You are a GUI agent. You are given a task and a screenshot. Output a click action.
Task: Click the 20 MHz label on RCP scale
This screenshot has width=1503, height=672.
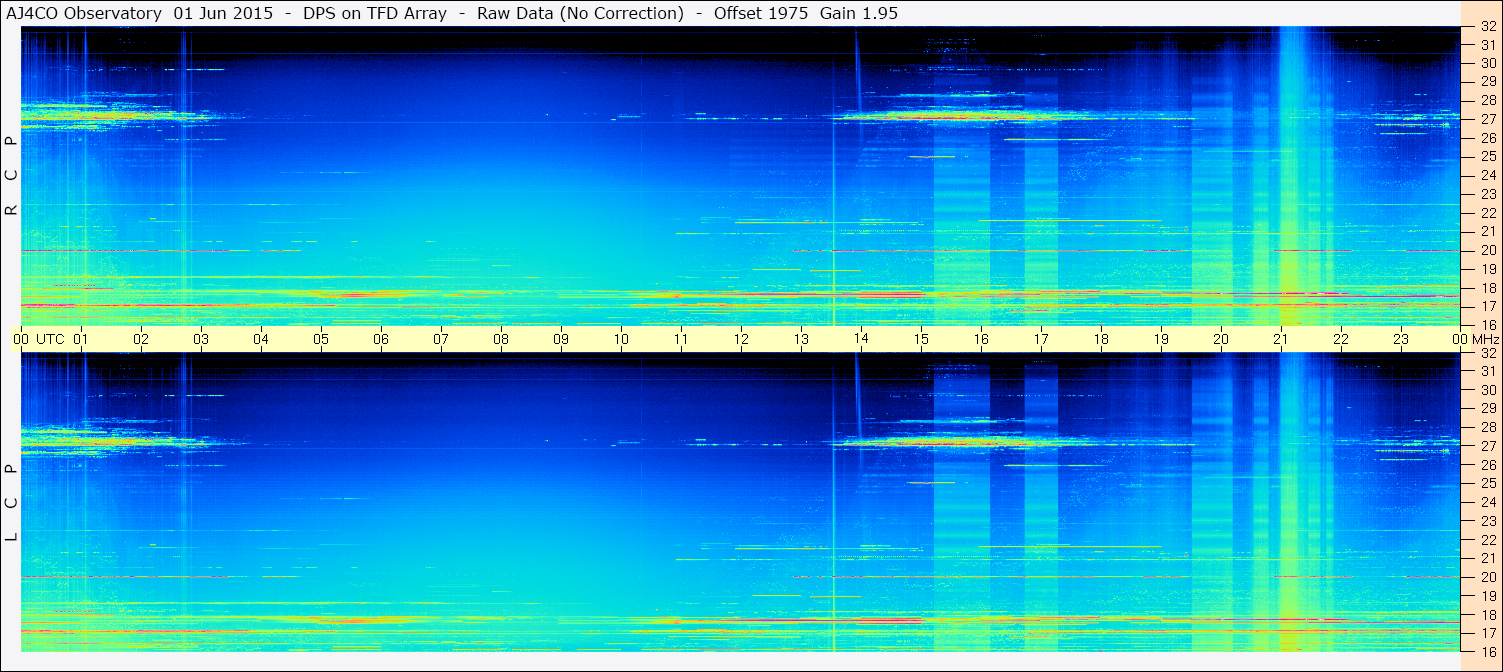click(1488, 250)
